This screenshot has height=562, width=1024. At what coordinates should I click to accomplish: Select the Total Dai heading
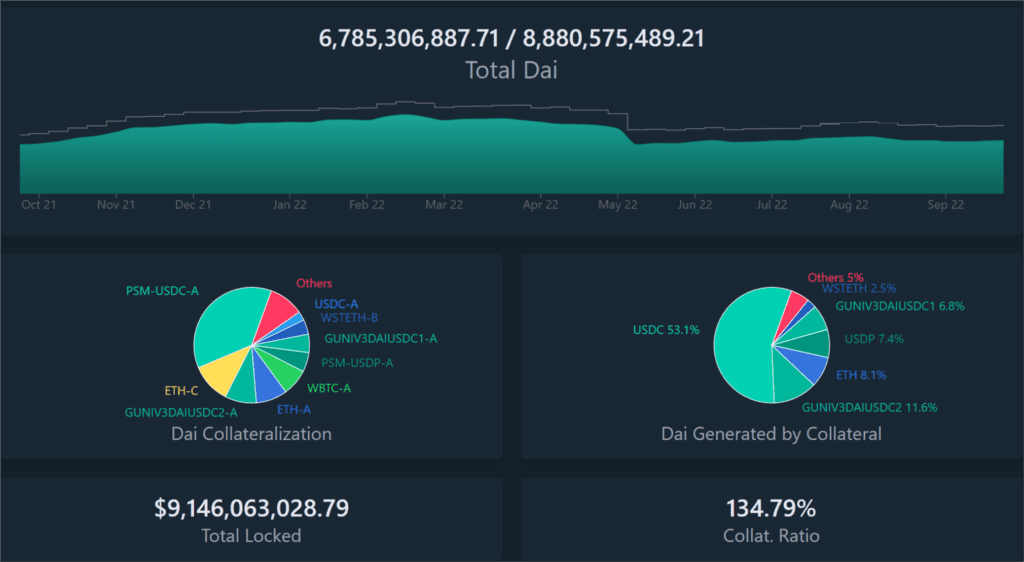click(511, 70)
